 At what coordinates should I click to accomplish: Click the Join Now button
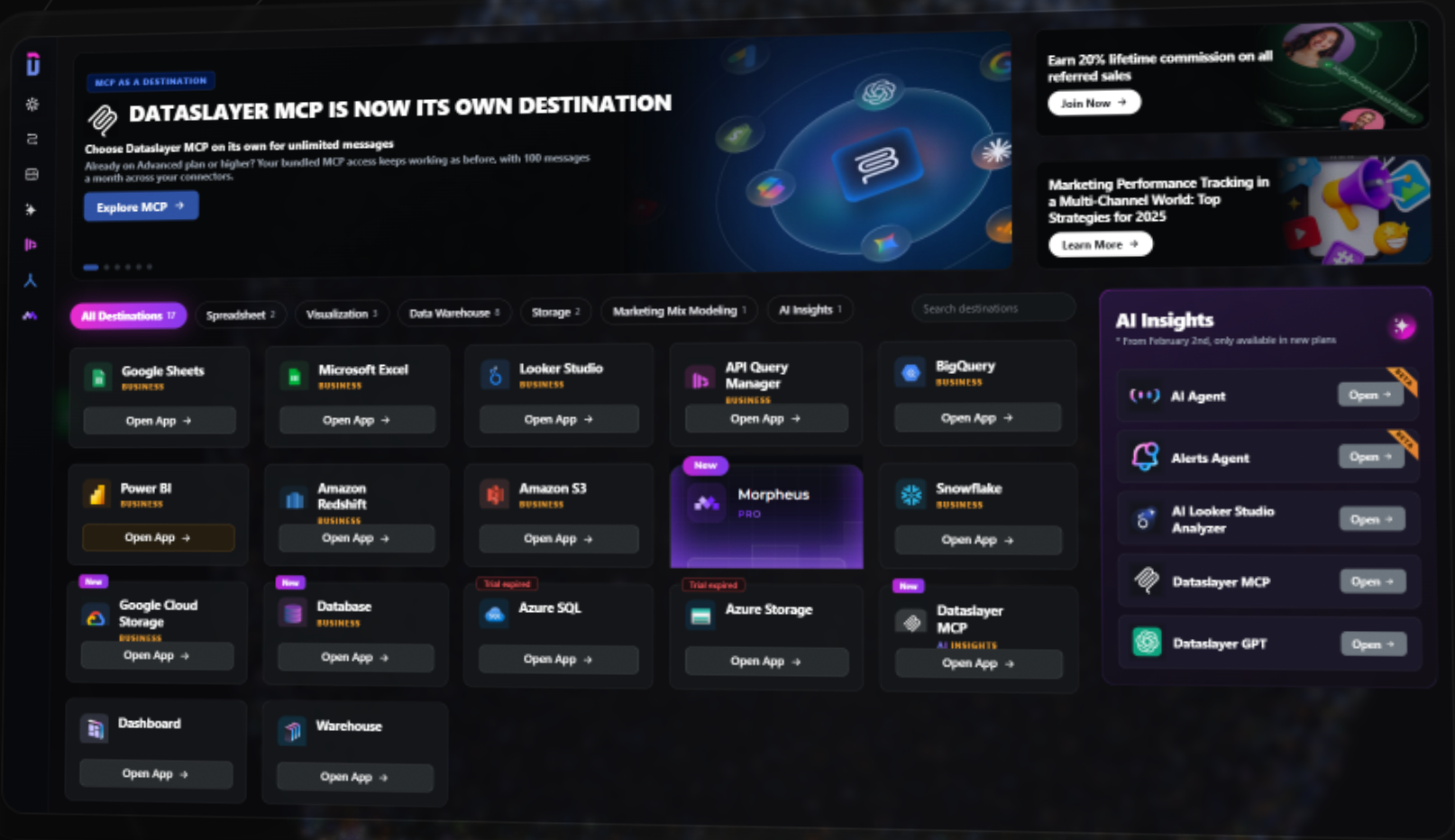1094,103
